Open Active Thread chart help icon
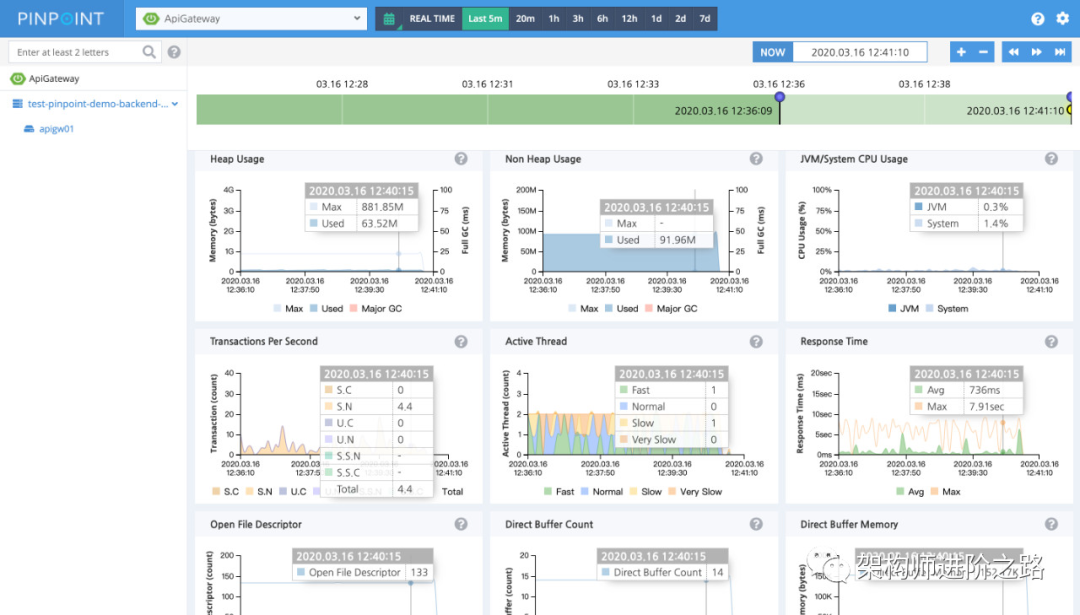 click(x=756, y=342)
